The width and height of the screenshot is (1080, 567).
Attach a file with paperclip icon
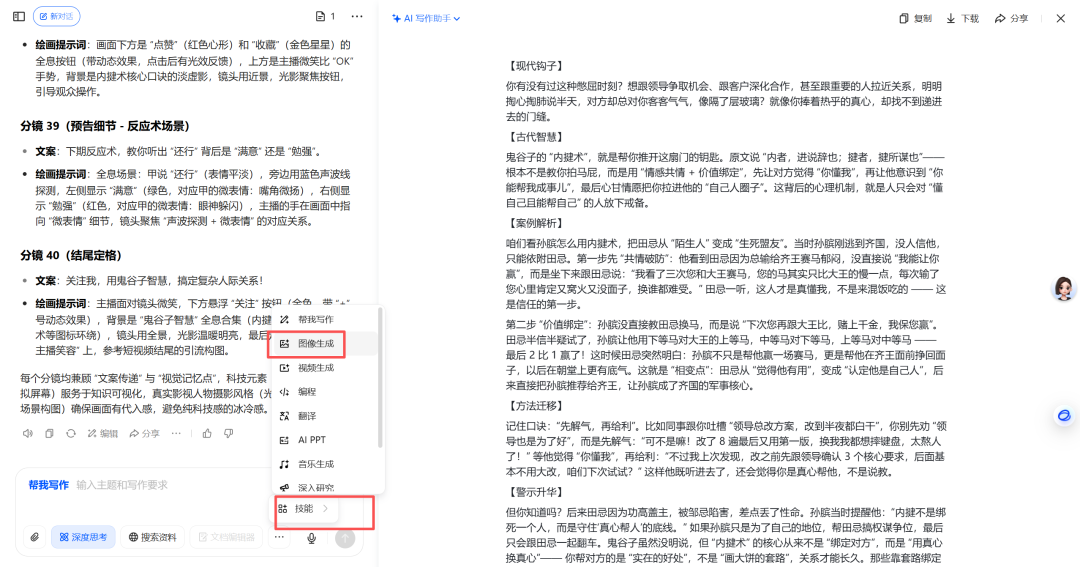tap(34, 537)
